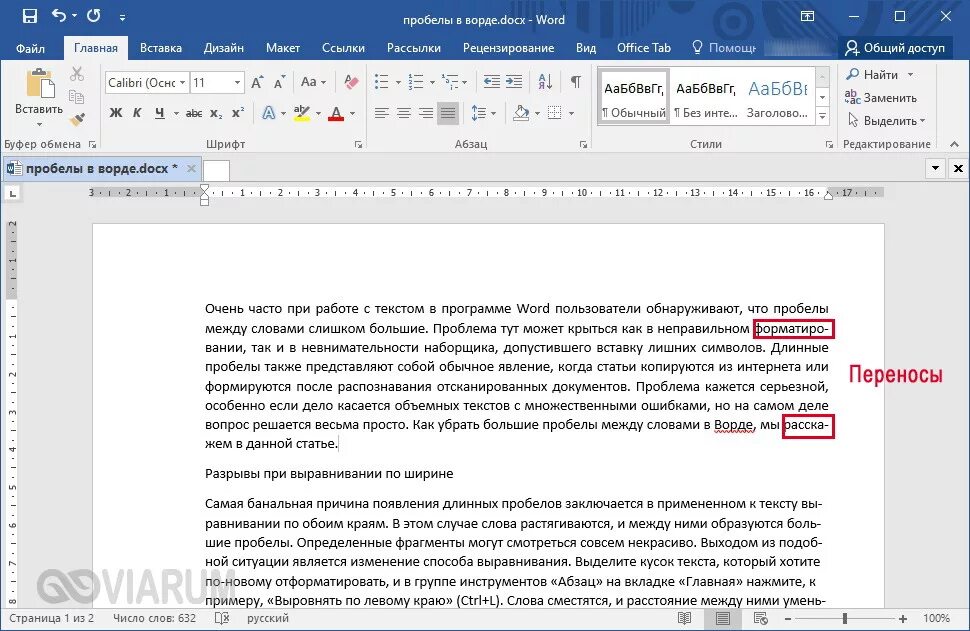
Task: Start a bulleted list
Action: pos(382,82)
